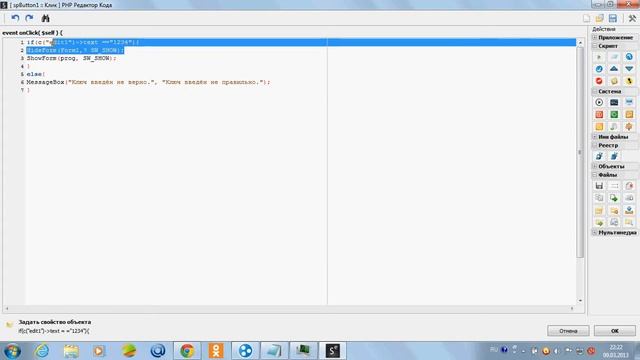Screen dimensions: 640x360
Task: Launch Internet Explorer from the taskbar
Action: pos(42,351)
